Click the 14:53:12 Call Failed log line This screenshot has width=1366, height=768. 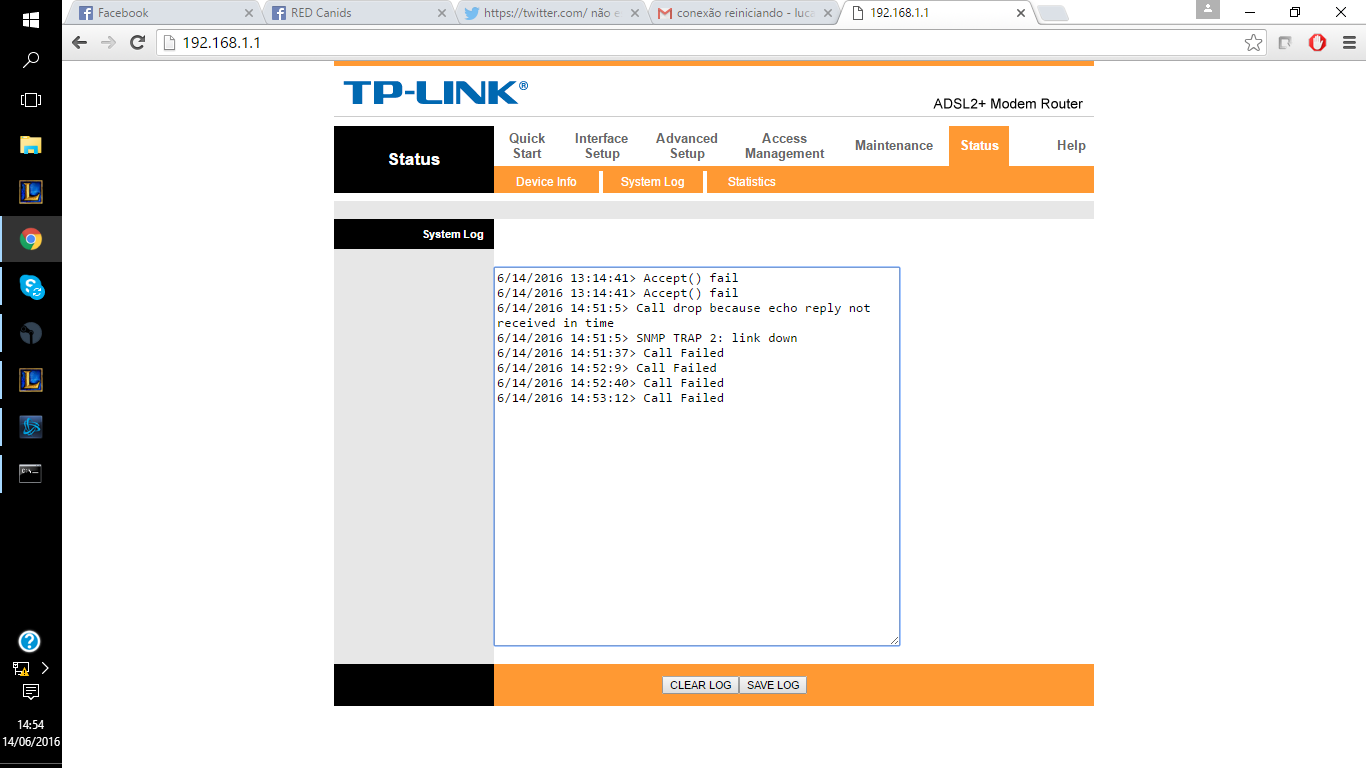610,398
